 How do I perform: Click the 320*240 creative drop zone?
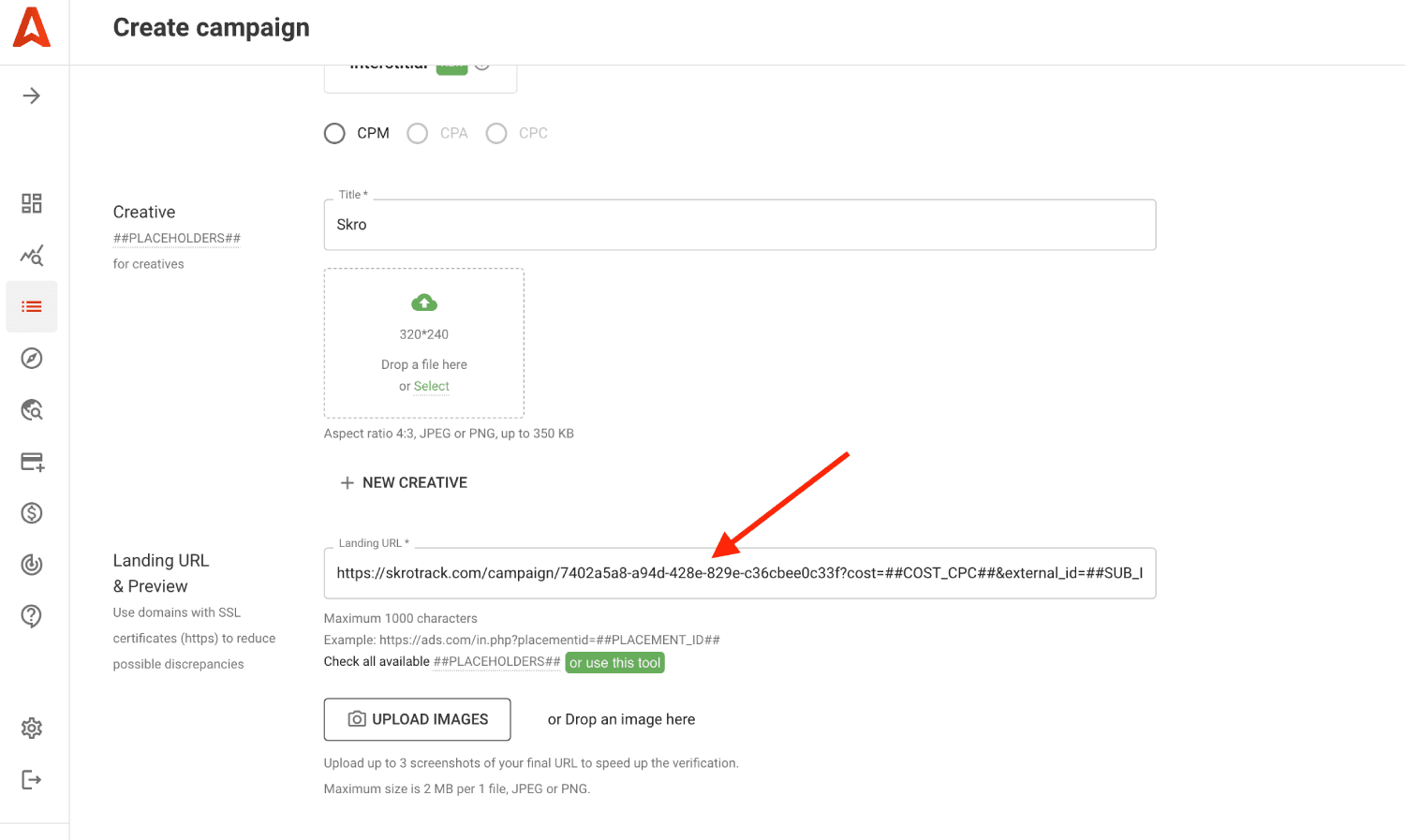point(424,343)
